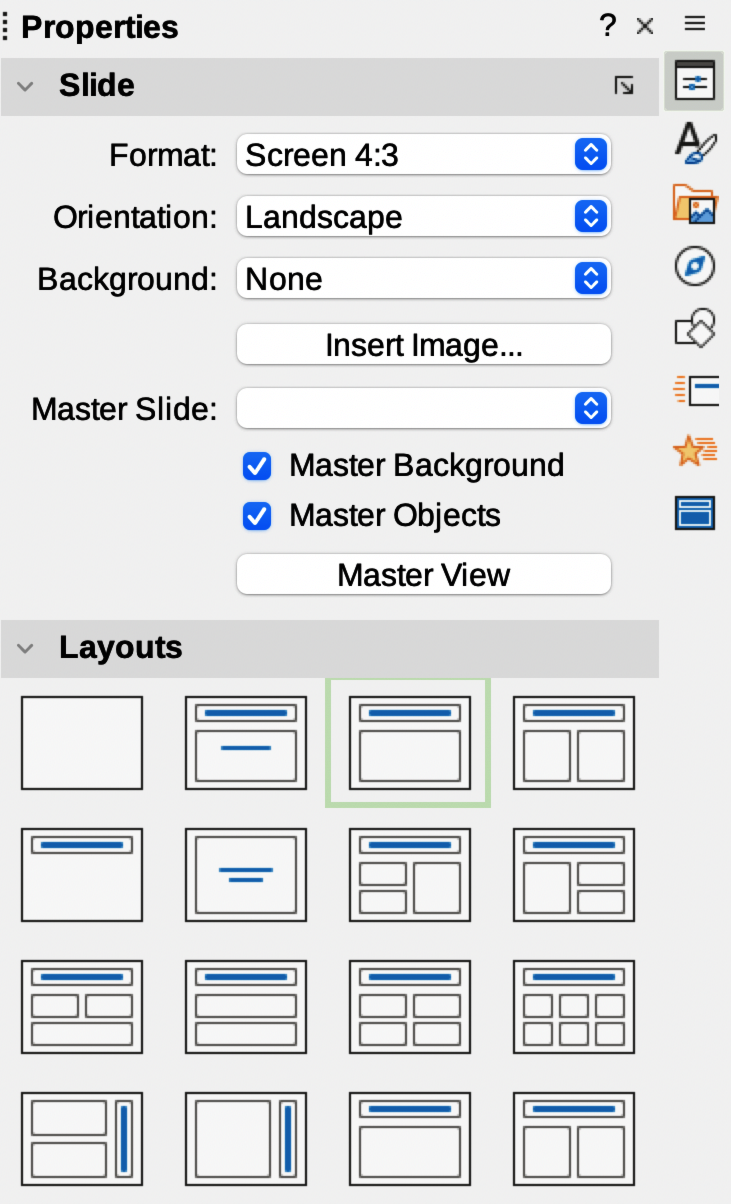Open the Shapes sidebar deck

(x=695, y=328)
